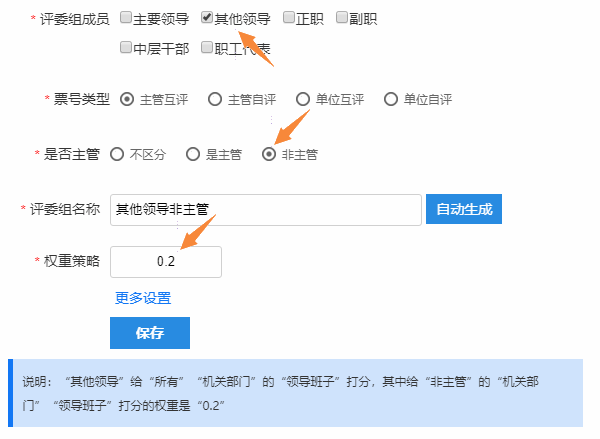Viewport: 600px width, 439px height.
Task: Enable the 副职 checkbox
Action: pos(342,18)
